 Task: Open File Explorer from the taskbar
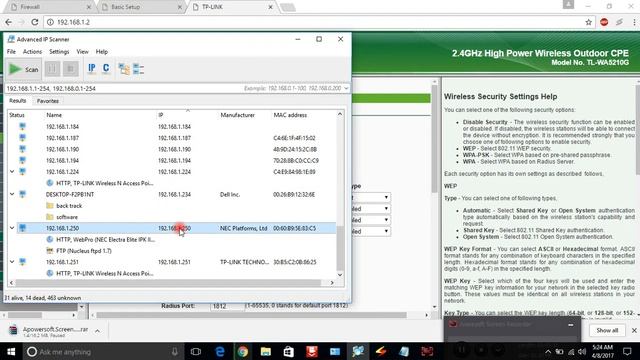tap(266, 351)
